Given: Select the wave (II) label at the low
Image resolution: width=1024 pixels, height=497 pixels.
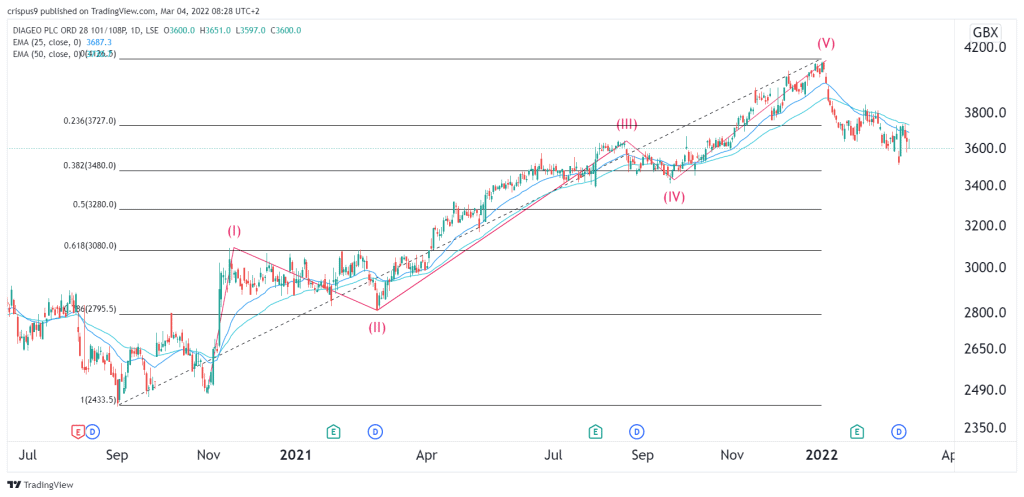Looking at the screenshot, I should tap(376, 328).
